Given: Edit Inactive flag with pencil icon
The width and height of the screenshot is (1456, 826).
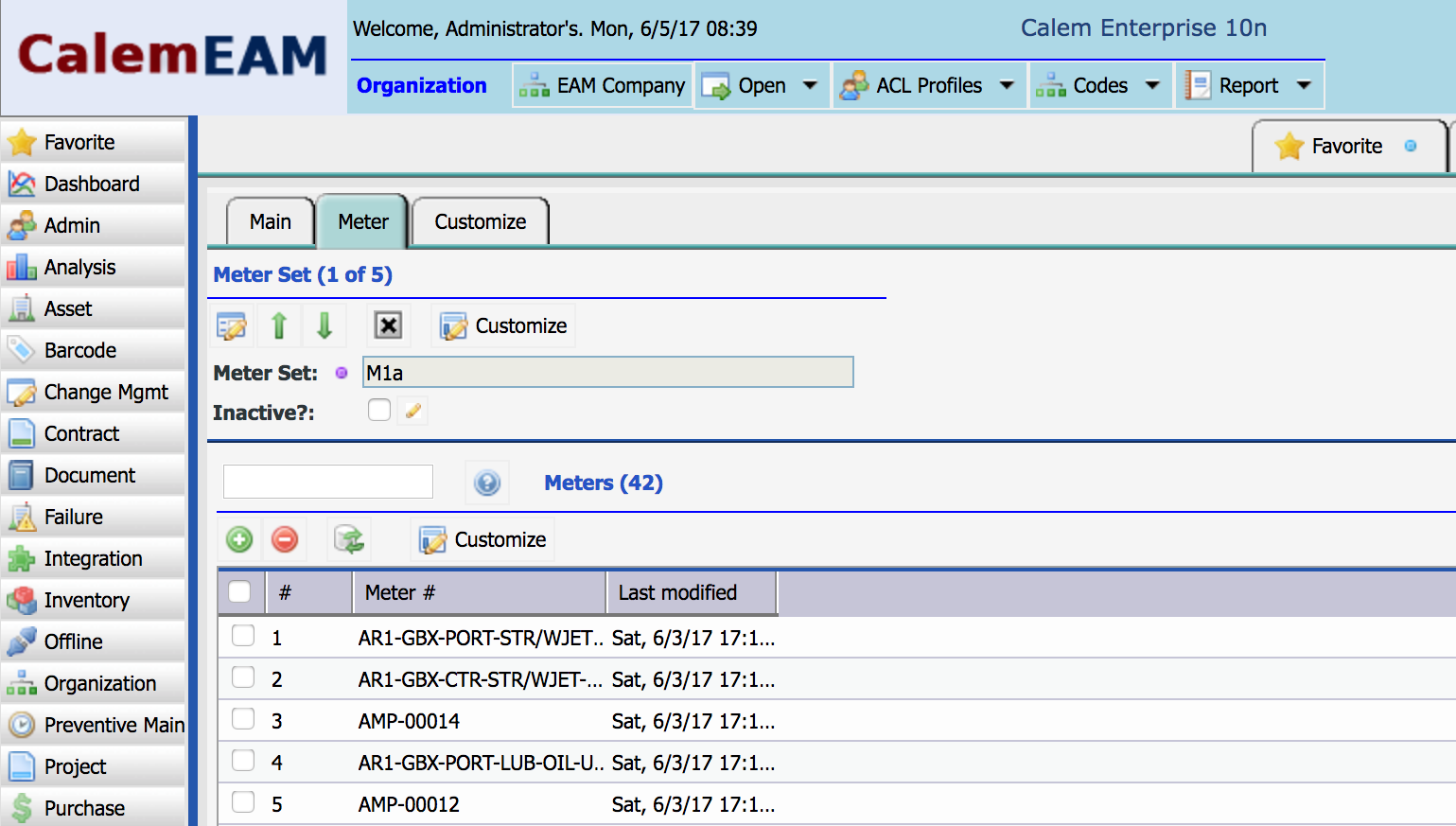Looking at the screenshot, I should (x=412, y=411).
